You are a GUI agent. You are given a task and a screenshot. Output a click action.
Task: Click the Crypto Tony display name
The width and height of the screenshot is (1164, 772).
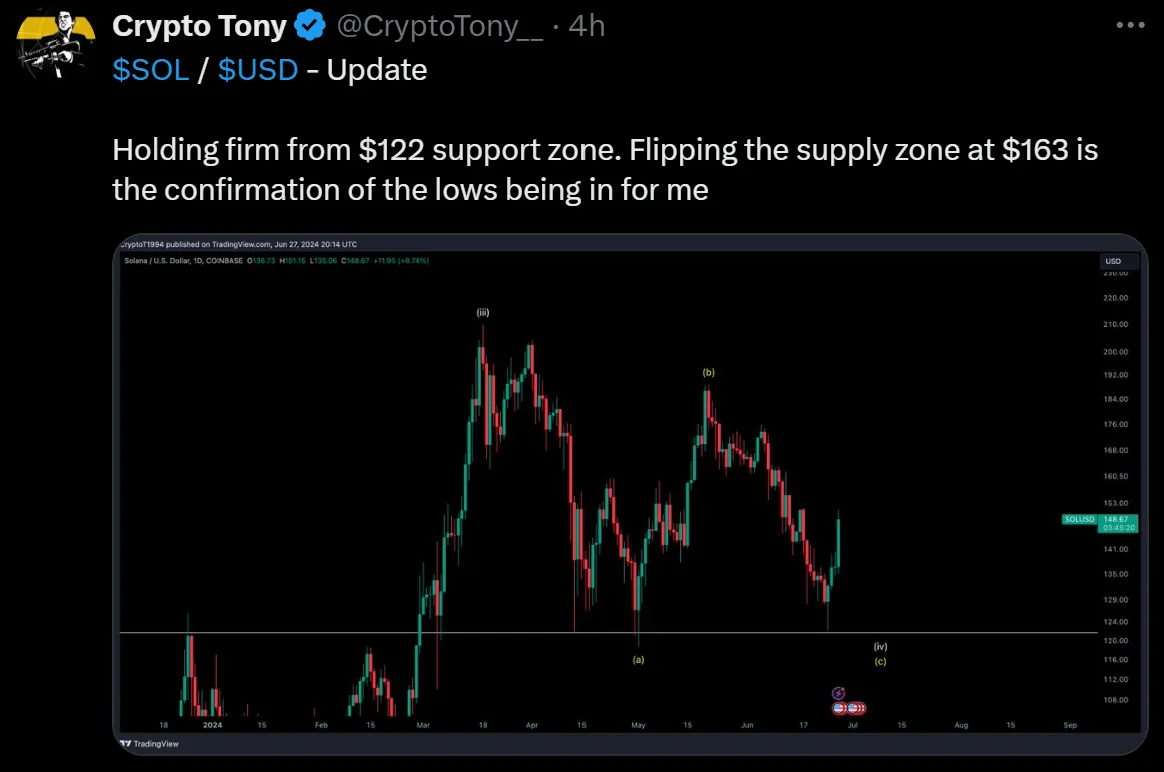(199, 26)
